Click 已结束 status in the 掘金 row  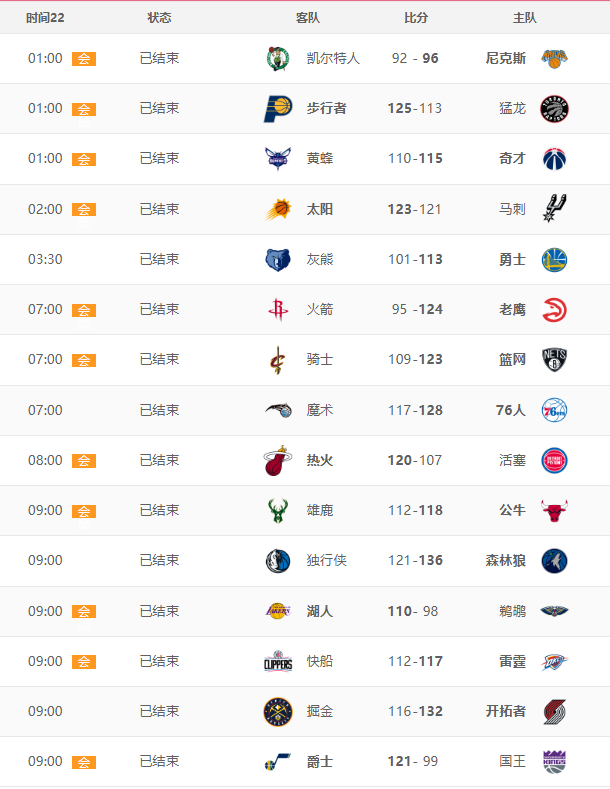pos(160,712)
